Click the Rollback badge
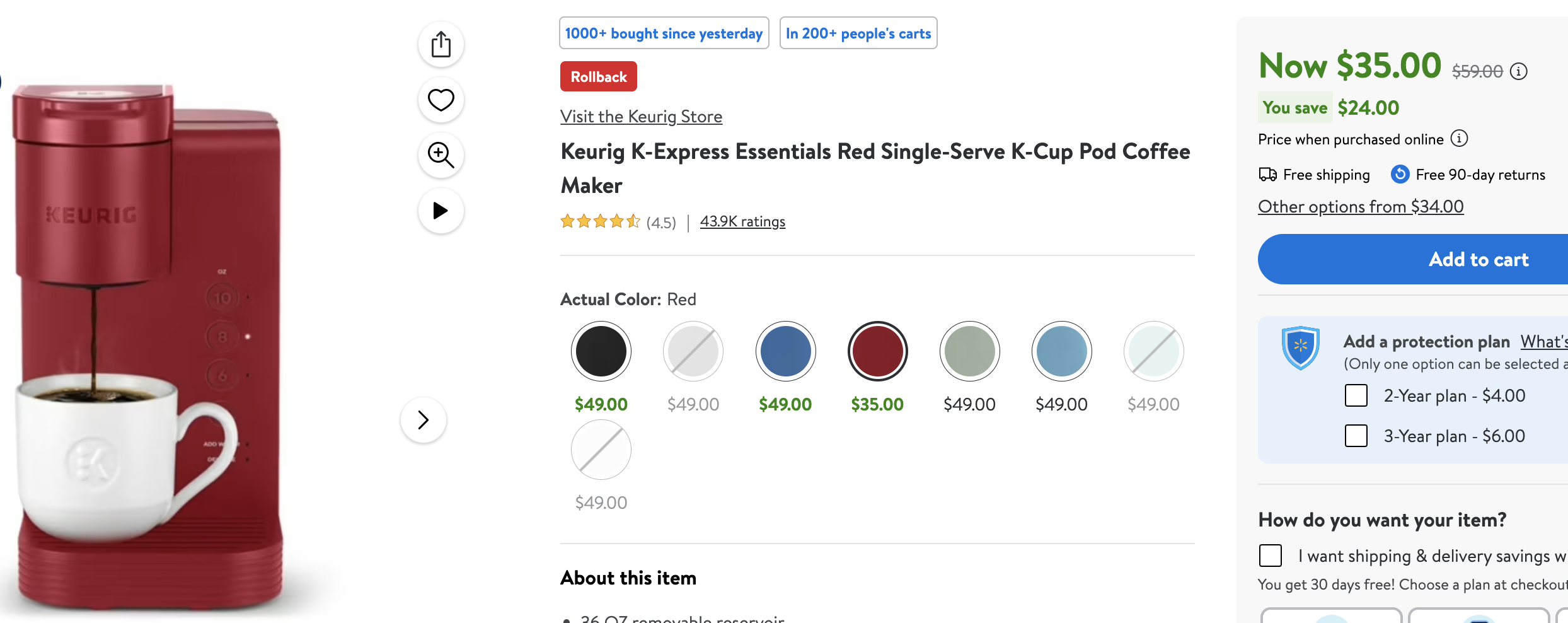Viewport: 1568px width, 623px height. 599,76
